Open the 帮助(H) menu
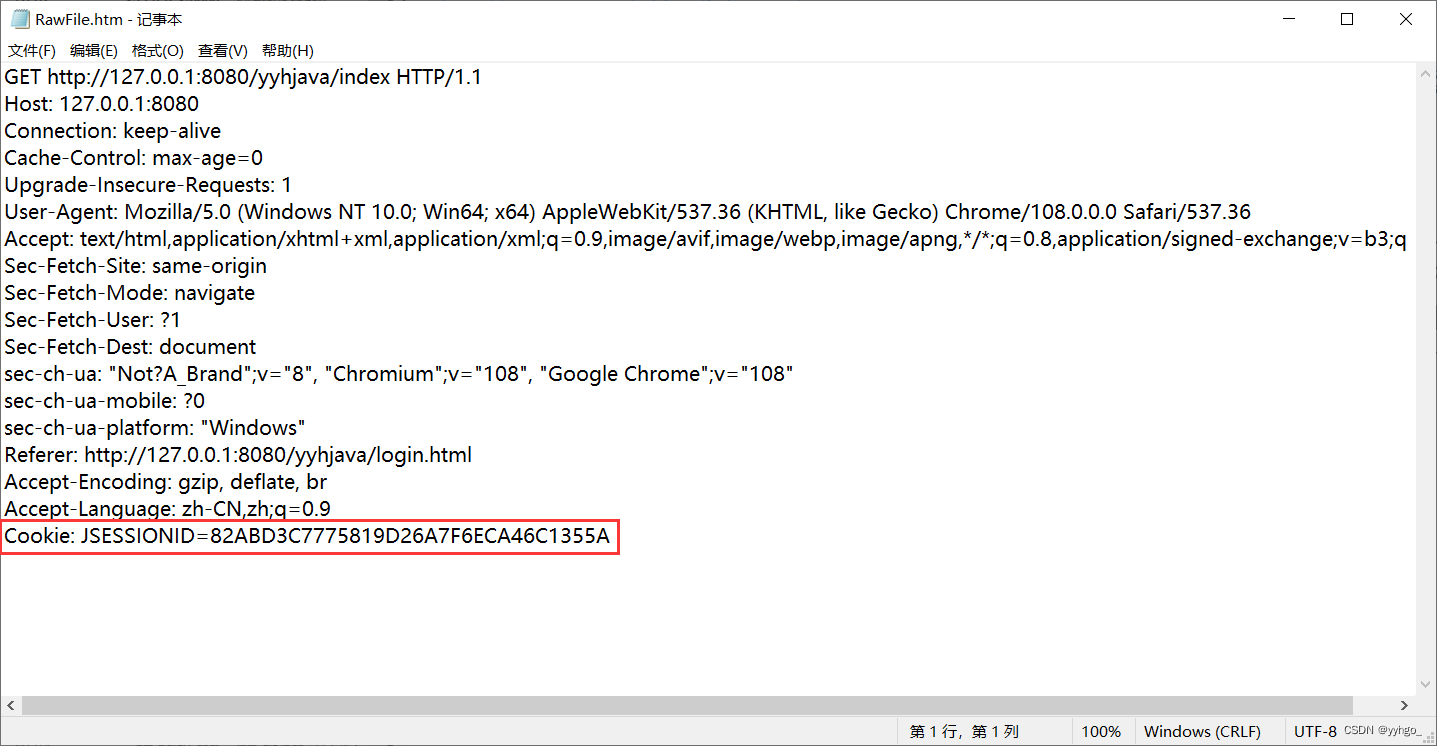 click(x=288, y=51)
